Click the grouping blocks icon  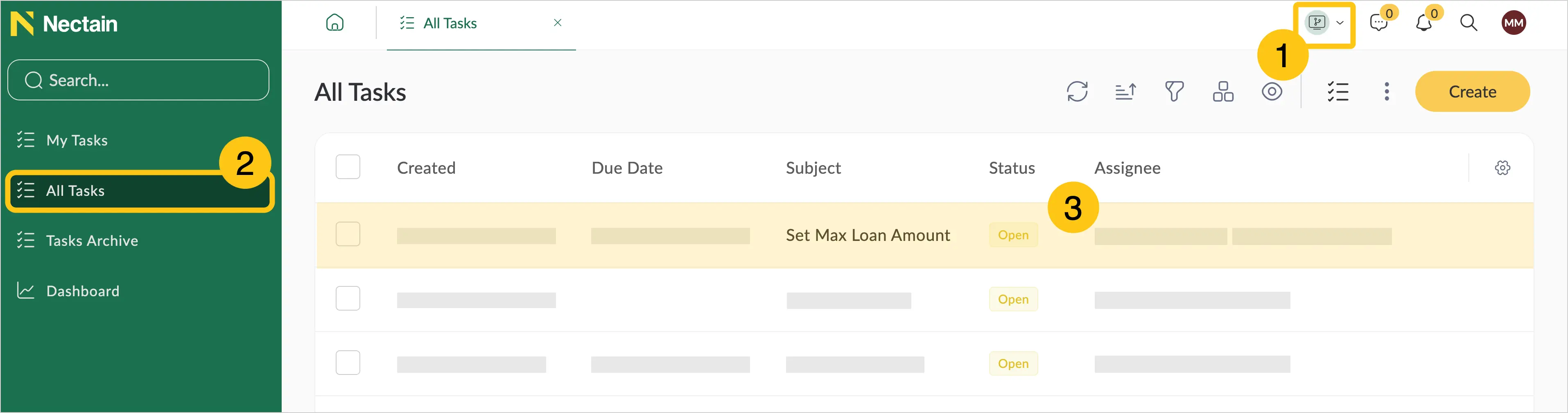(x=1223, y=91)
